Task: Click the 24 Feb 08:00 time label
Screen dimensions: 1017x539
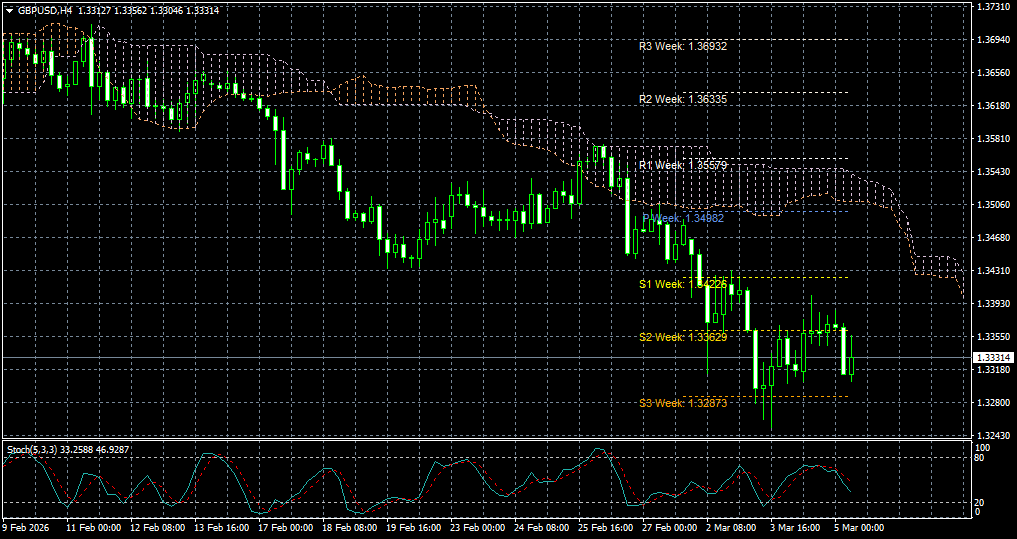Action: pyautogui.click(x=542, y=529)
